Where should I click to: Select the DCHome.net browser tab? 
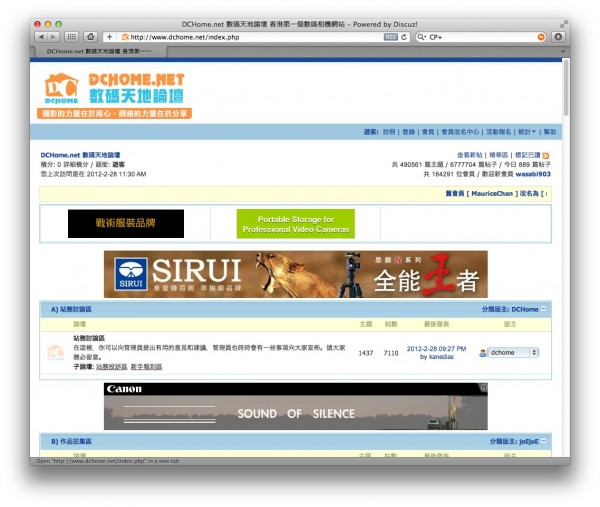tap(99, 51)
